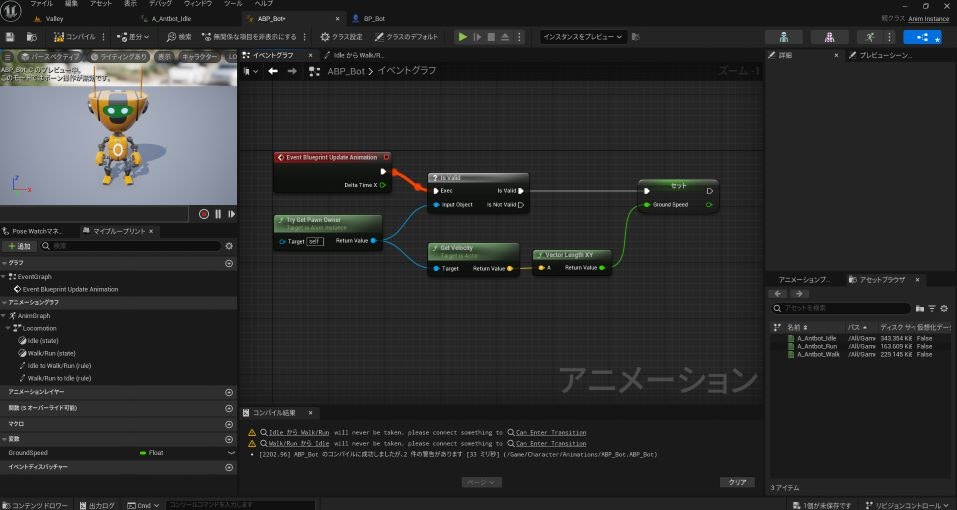
Task: Open compile options next to コンパイル
Action: (104, 37)
